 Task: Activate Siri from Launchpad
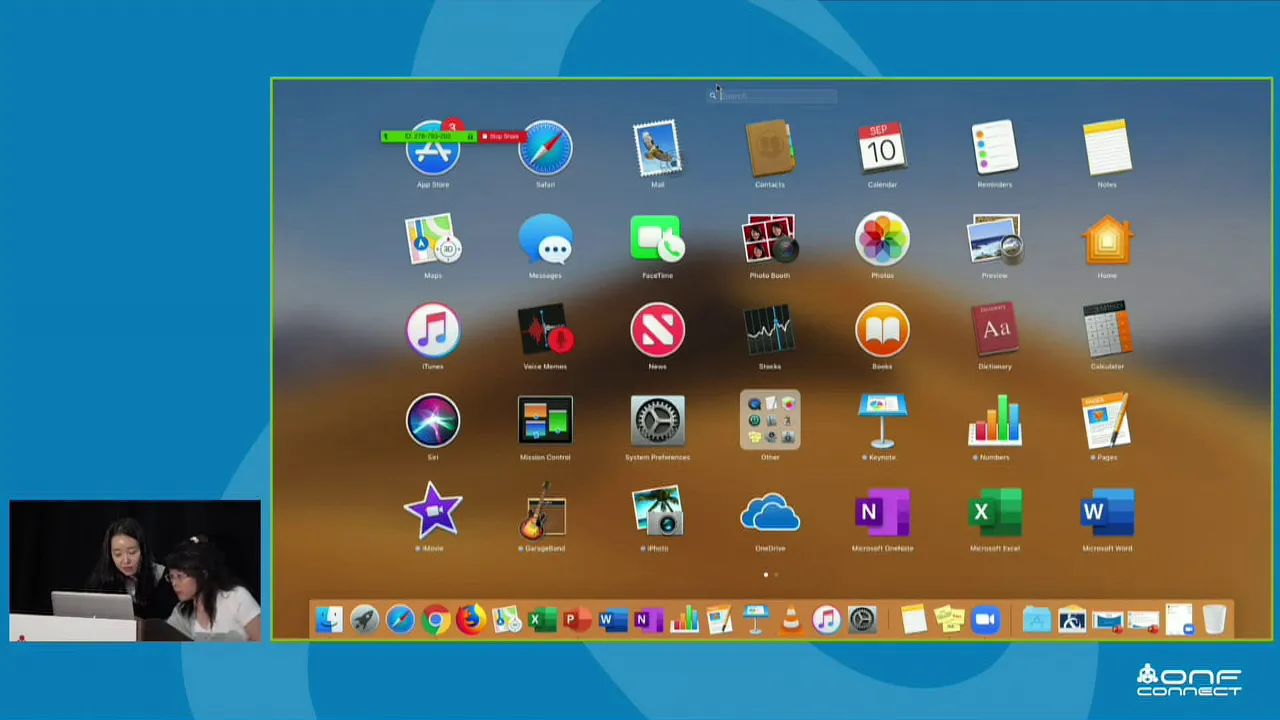433,421
